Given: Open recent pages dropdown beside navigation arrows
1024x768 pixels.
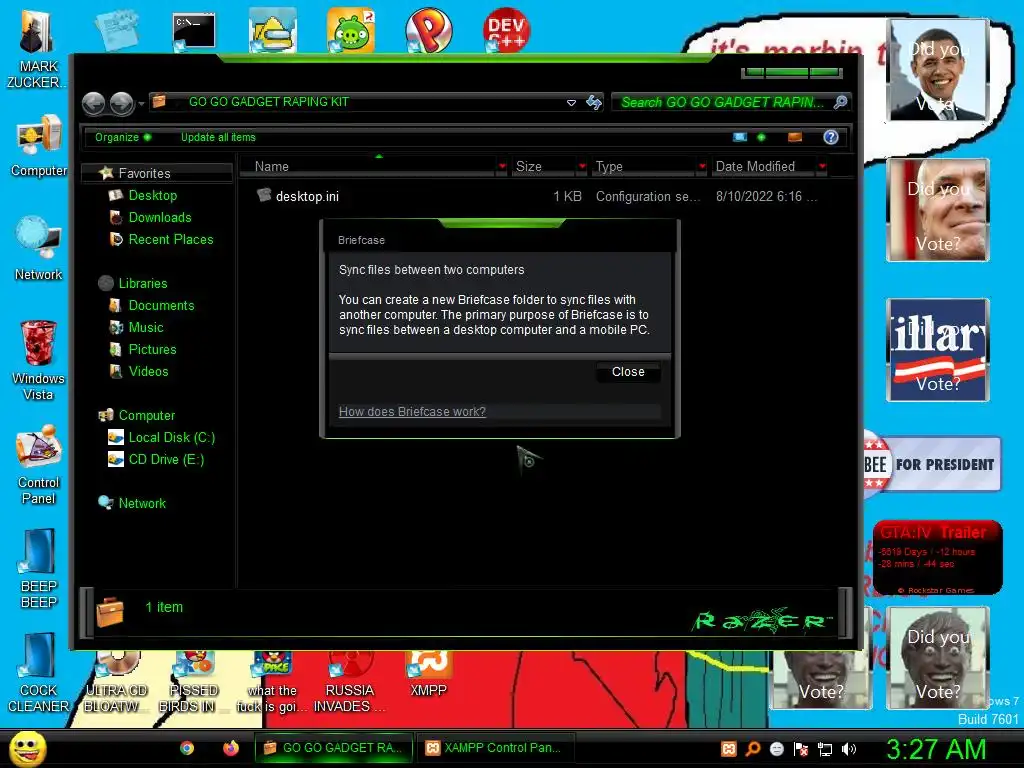Looking at the screenshot, I should click(x=141, y=103).
